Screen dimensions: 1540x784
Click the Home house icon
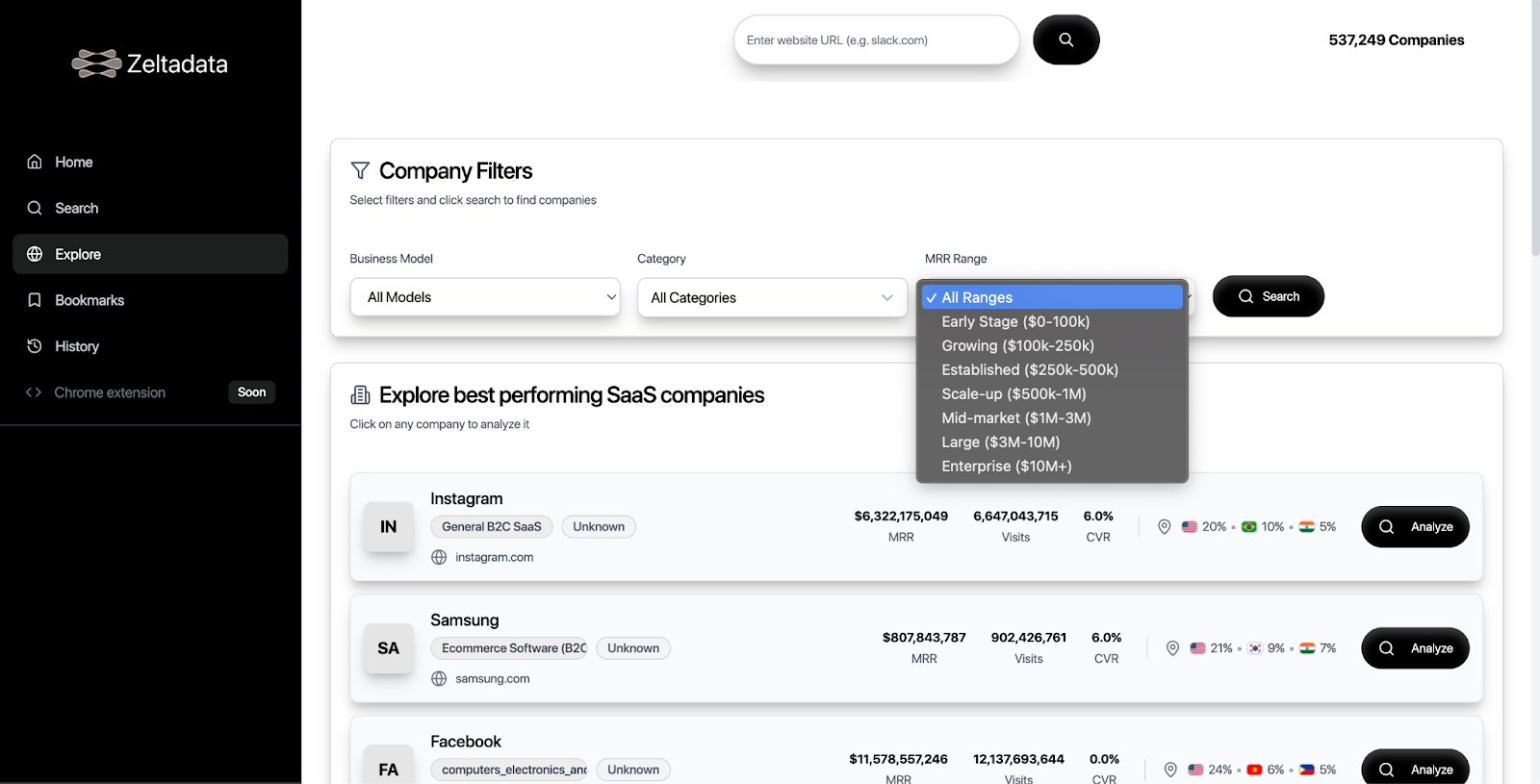(x=35, y=162)
